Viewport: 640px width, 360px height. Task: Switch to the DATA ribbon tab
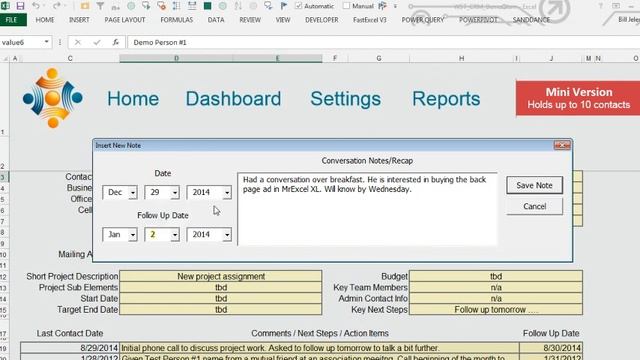[x=216, y=20]
